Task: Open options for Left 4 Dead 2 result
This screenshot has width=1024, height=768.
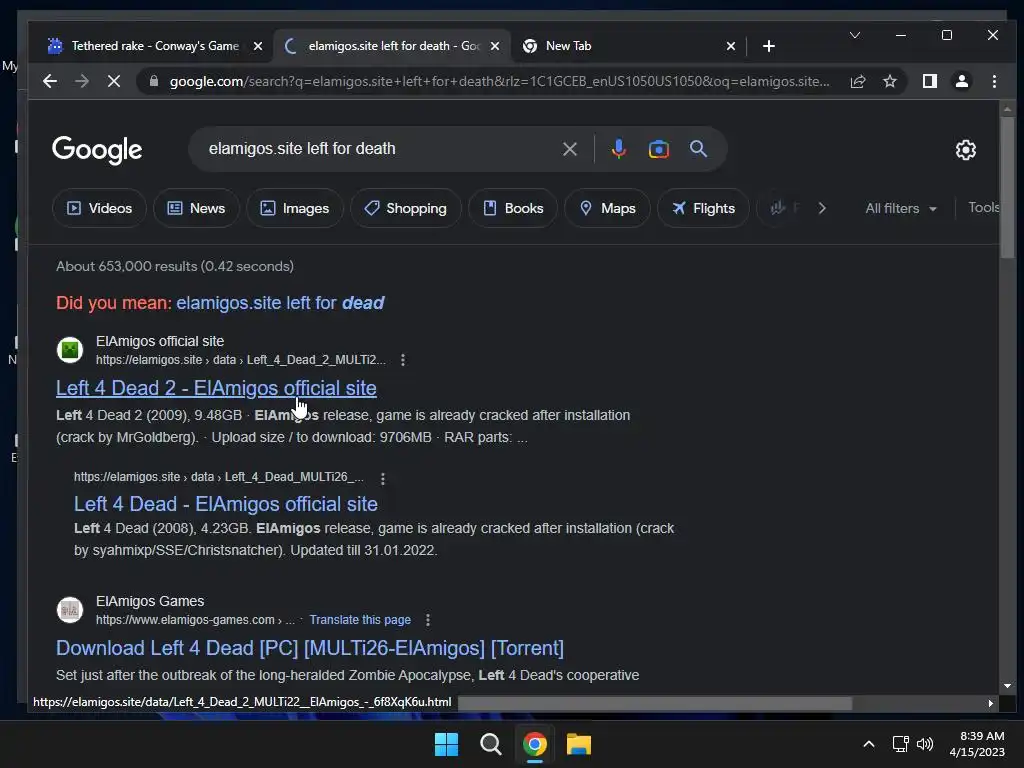Action: coord(403,360)
